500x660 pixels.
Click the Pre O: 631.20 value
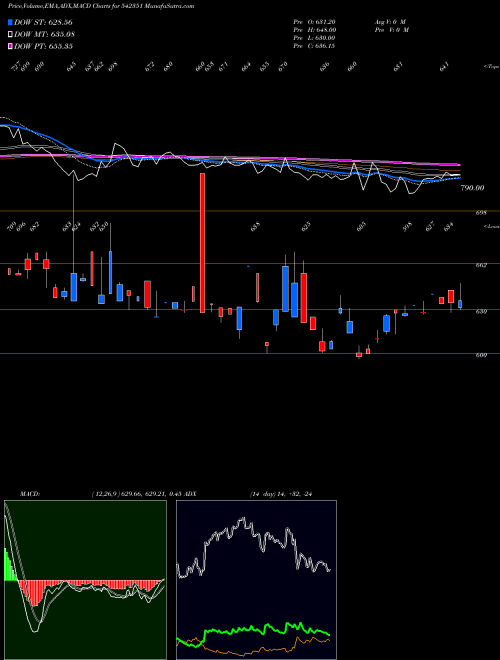point(314,22)
